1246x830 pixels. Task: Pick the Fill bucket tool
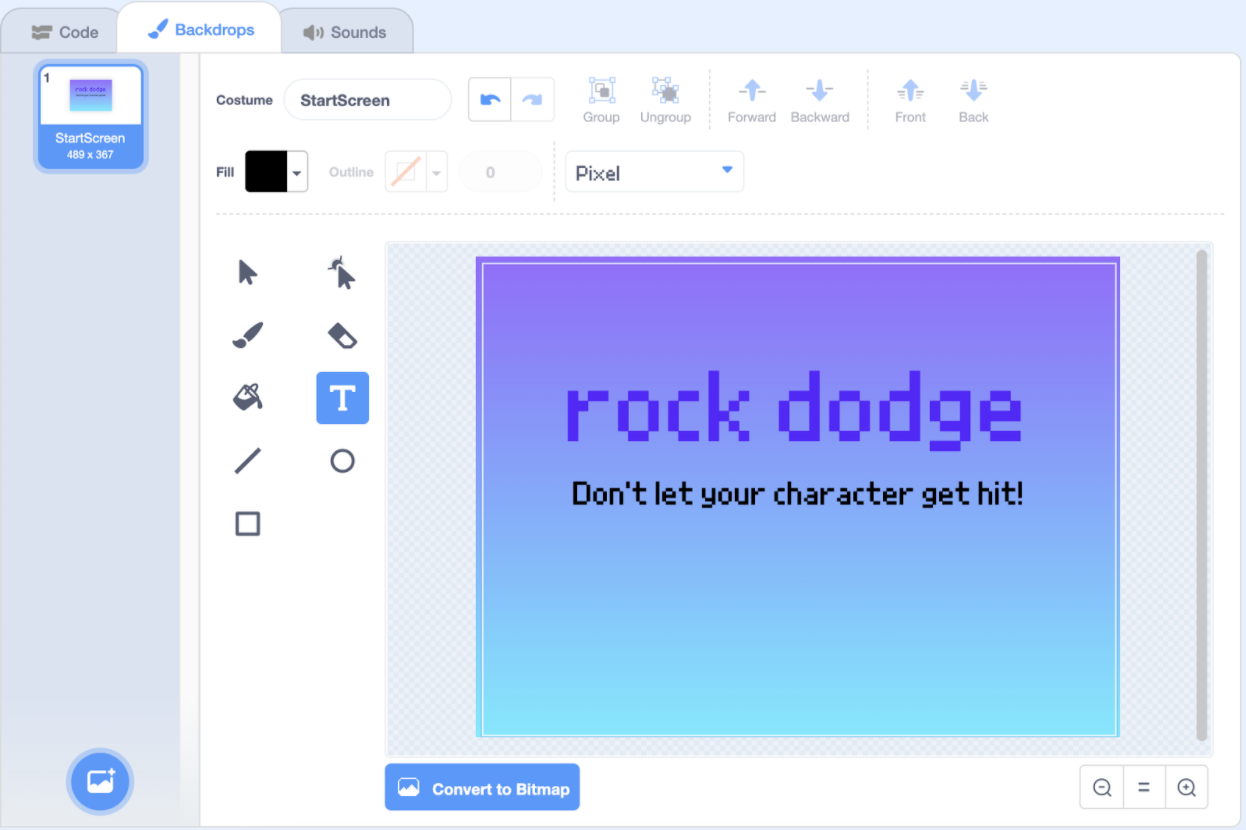[247, 398]
